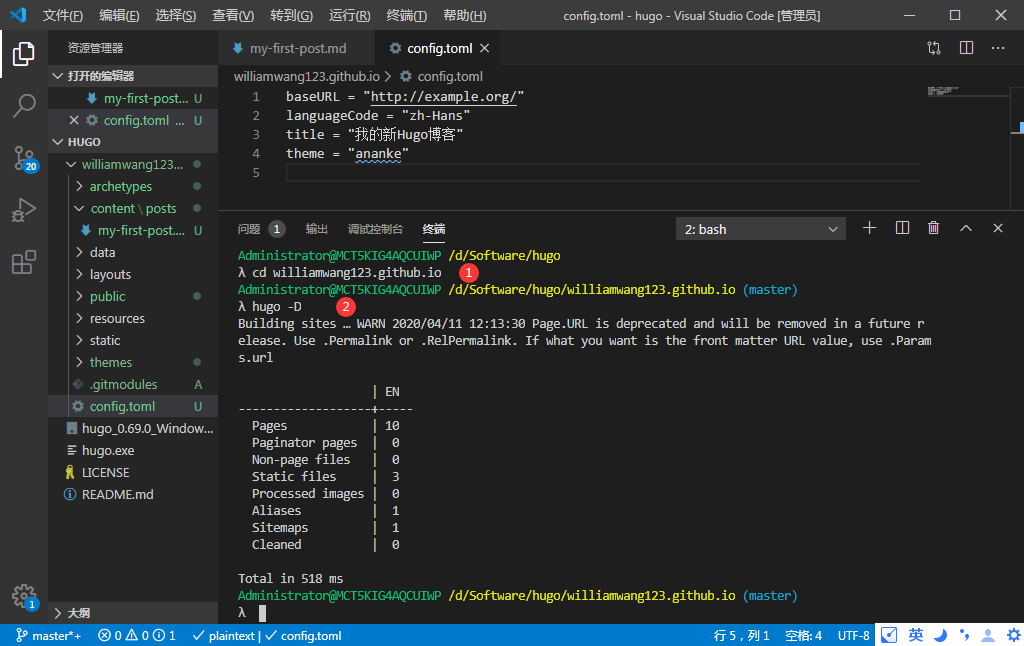Close config.toml in open editors list
Viewport: 1024px width, 646px height.
point(74,120)
